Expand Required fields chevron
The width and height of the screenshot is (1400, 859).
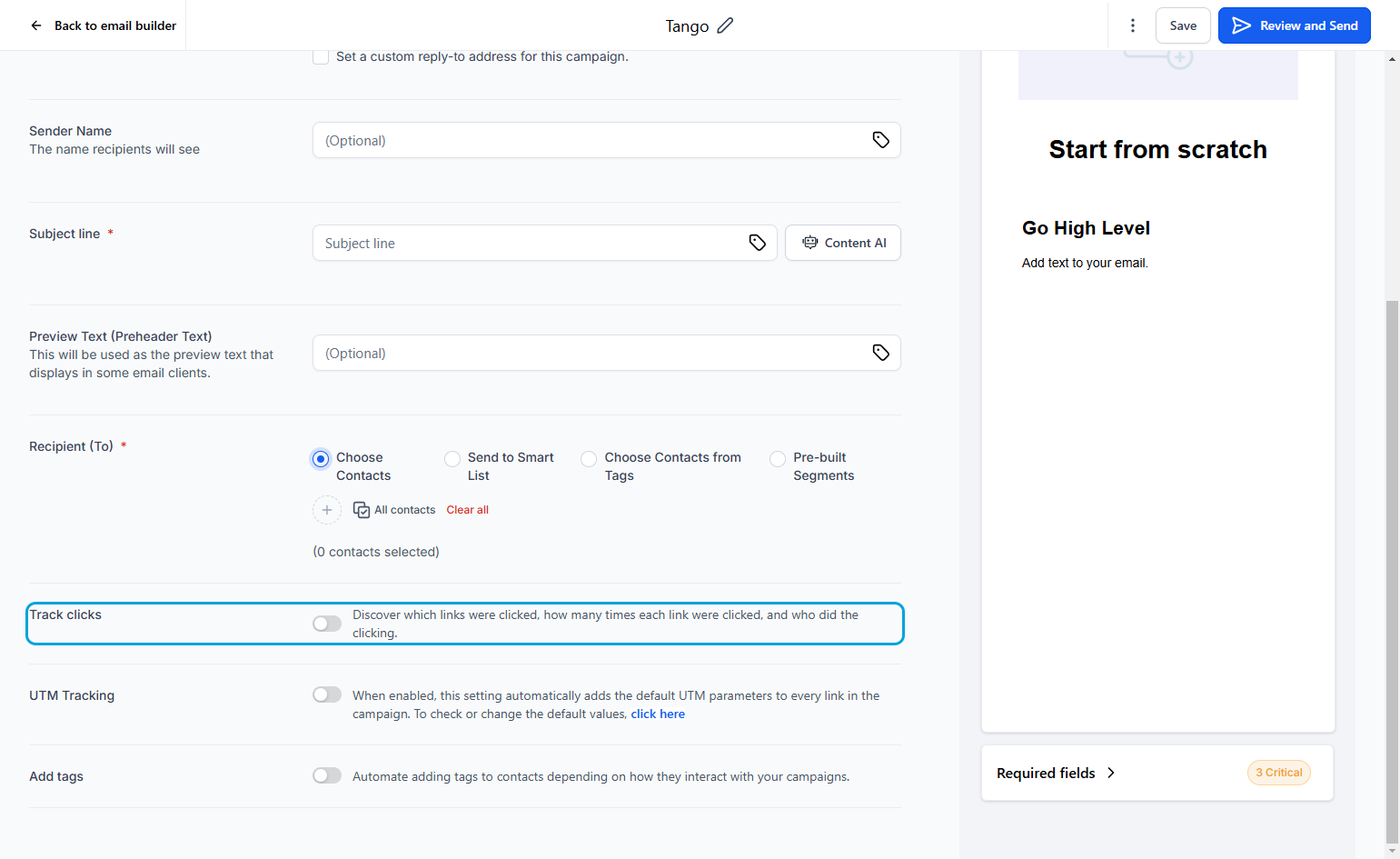click(x=1111, y=773)
